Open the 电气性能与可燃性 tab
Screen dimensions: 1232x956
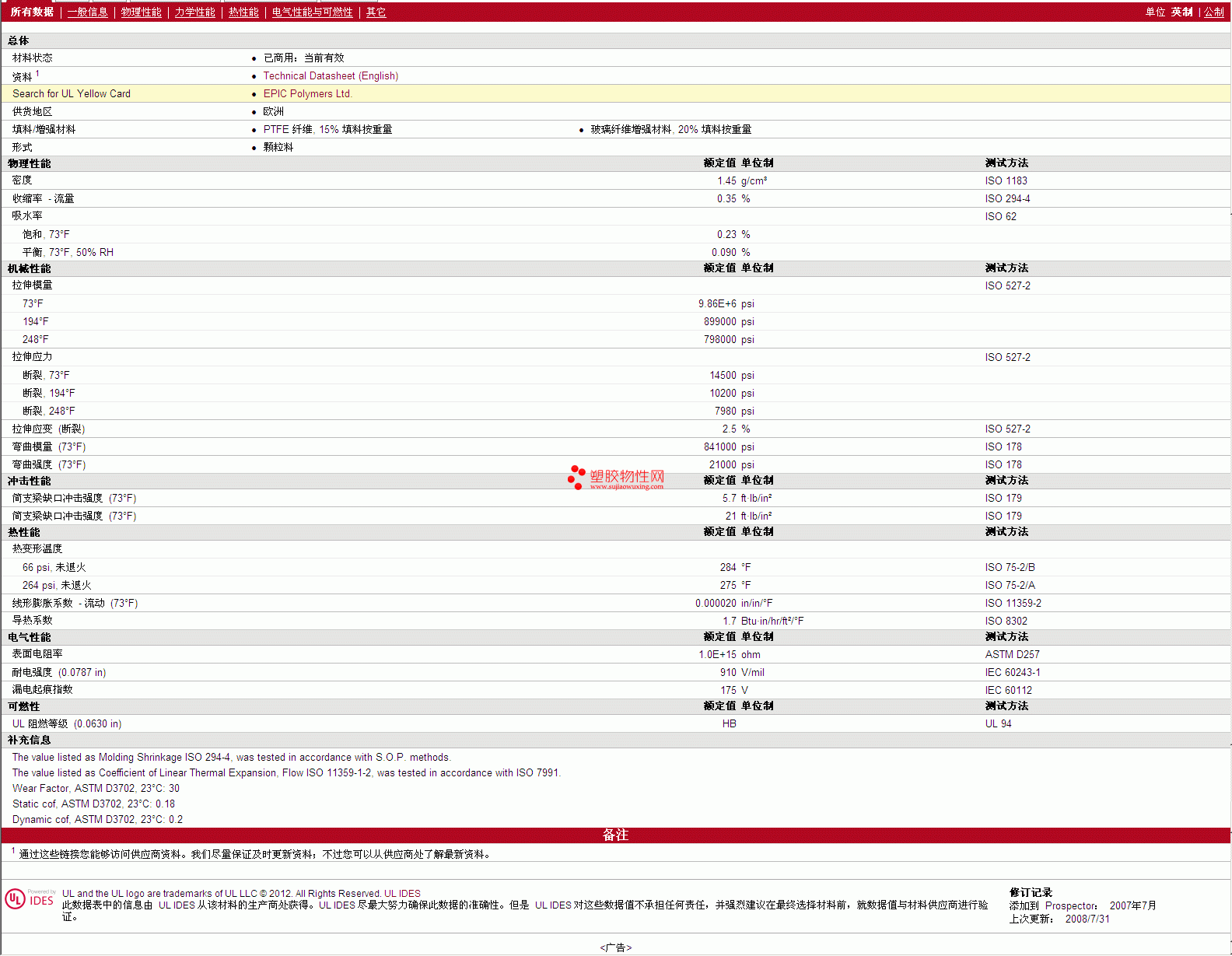click(x=312, y=12)
